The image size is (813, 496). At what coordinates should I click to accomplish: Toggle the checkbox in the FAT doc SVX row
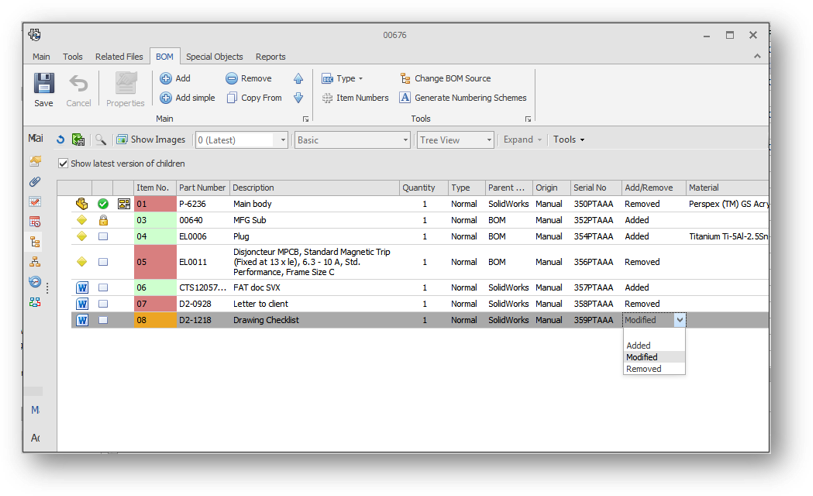point(103,288)
